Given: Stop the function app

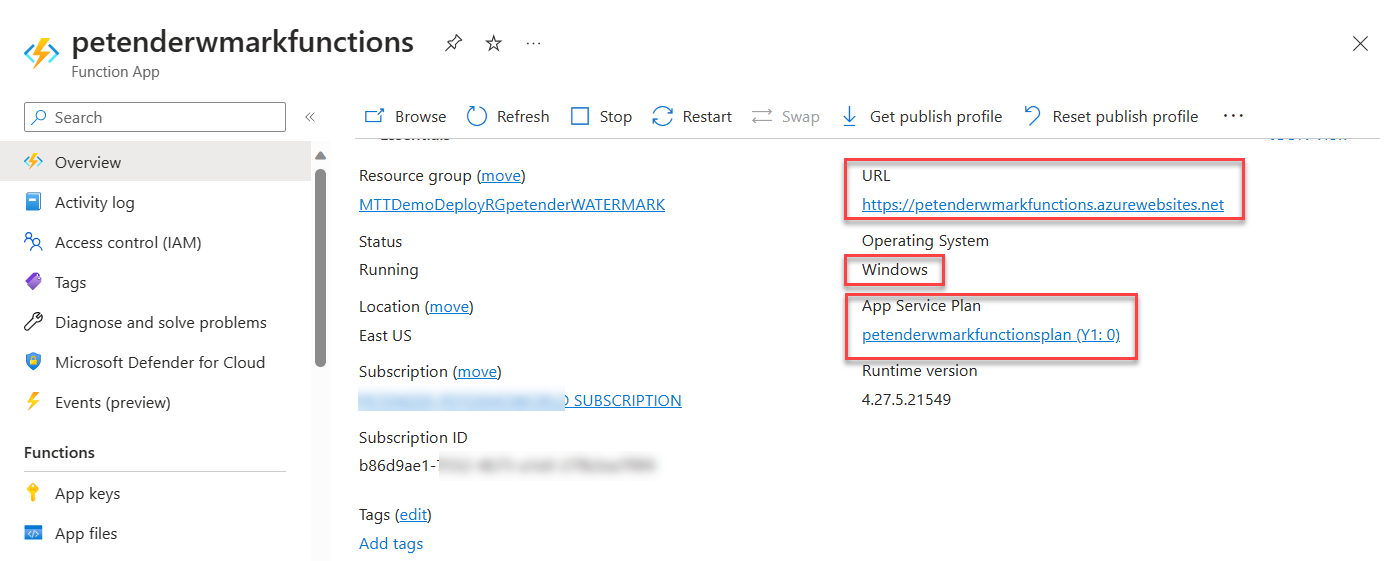Looking at the screenshot, I should (601, 117).
